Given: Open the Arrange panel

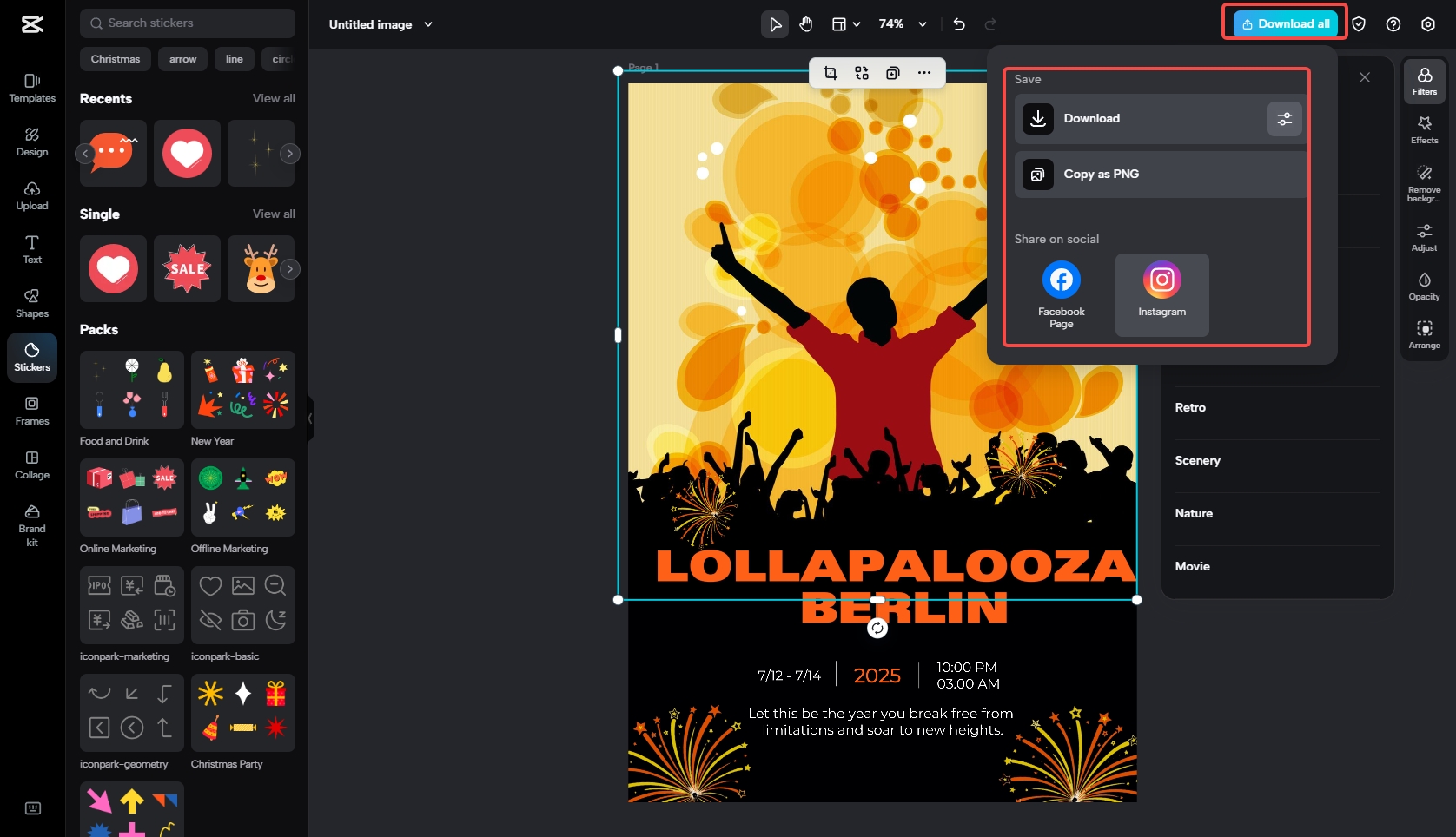Looking at the screenshot, I should [1424, 335].
